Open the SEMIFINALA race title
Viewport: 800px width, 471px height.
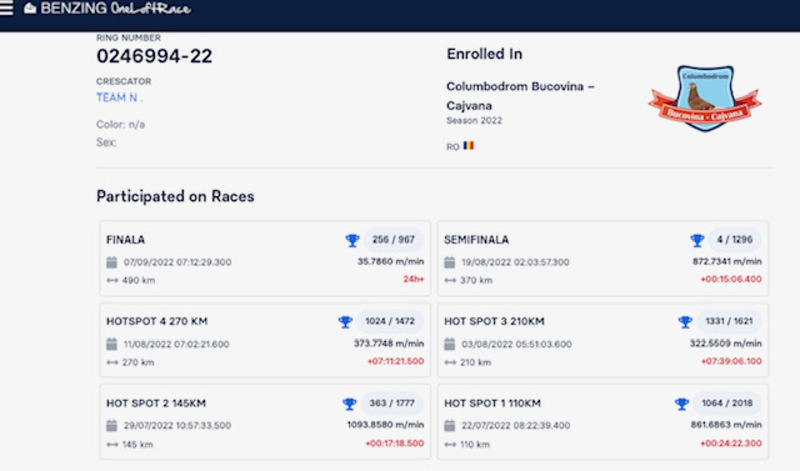[476, 239]
